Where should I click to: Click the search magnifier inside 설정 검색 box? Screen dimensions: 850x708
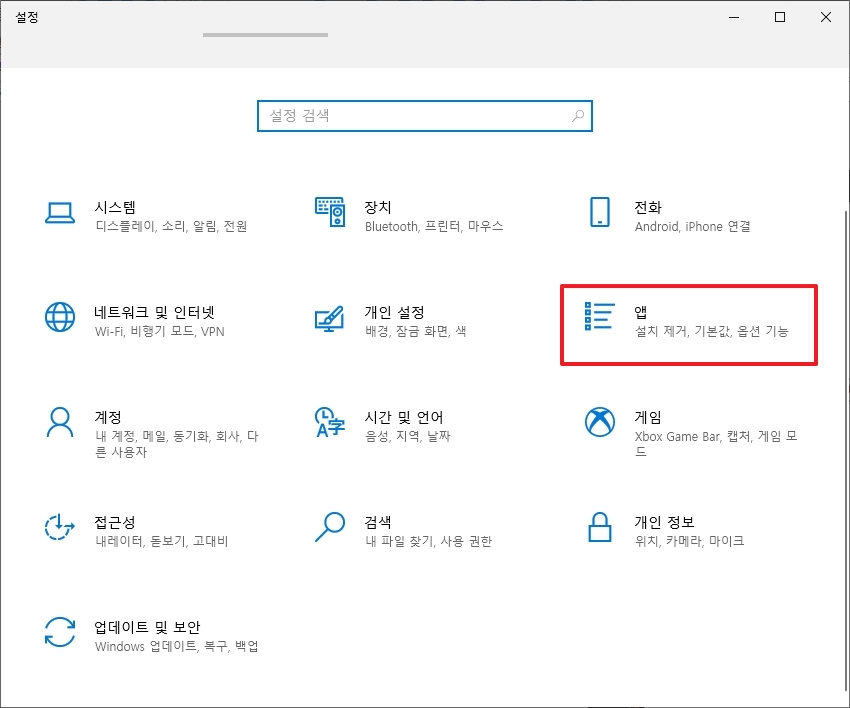[577, 116]
